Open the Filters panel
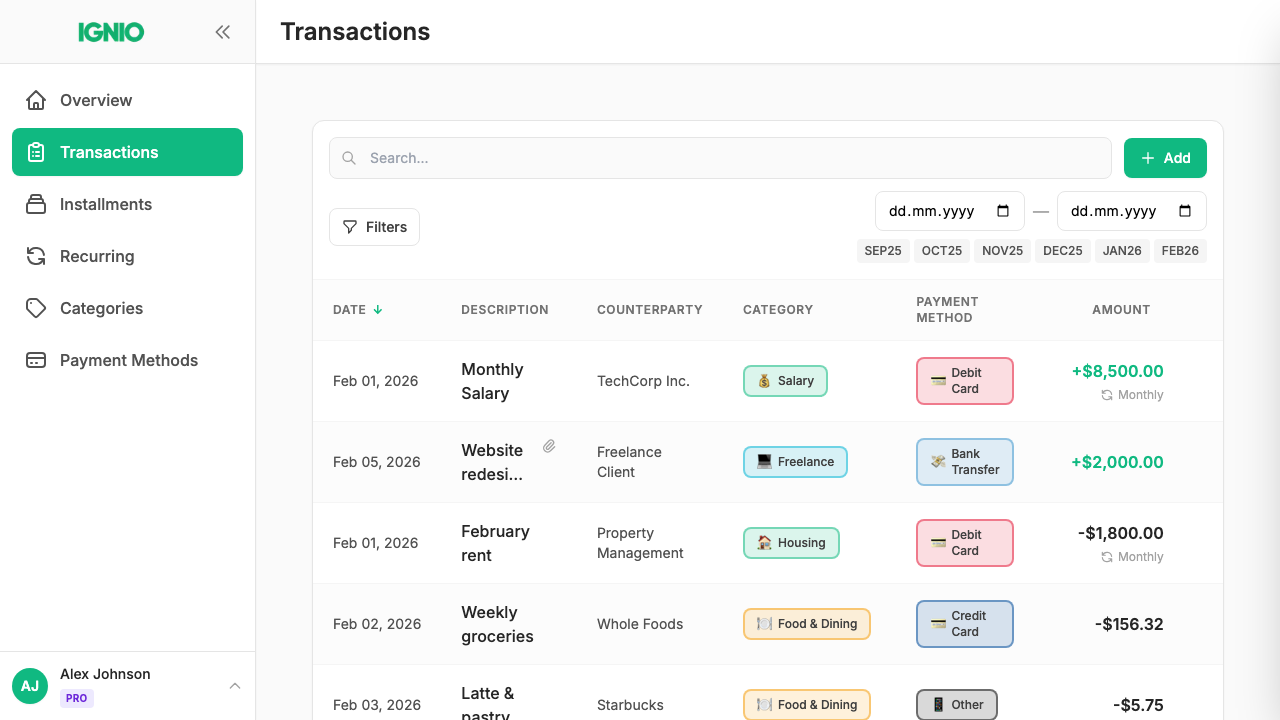Screen dimensions: 1280x720 pos(374,227)
